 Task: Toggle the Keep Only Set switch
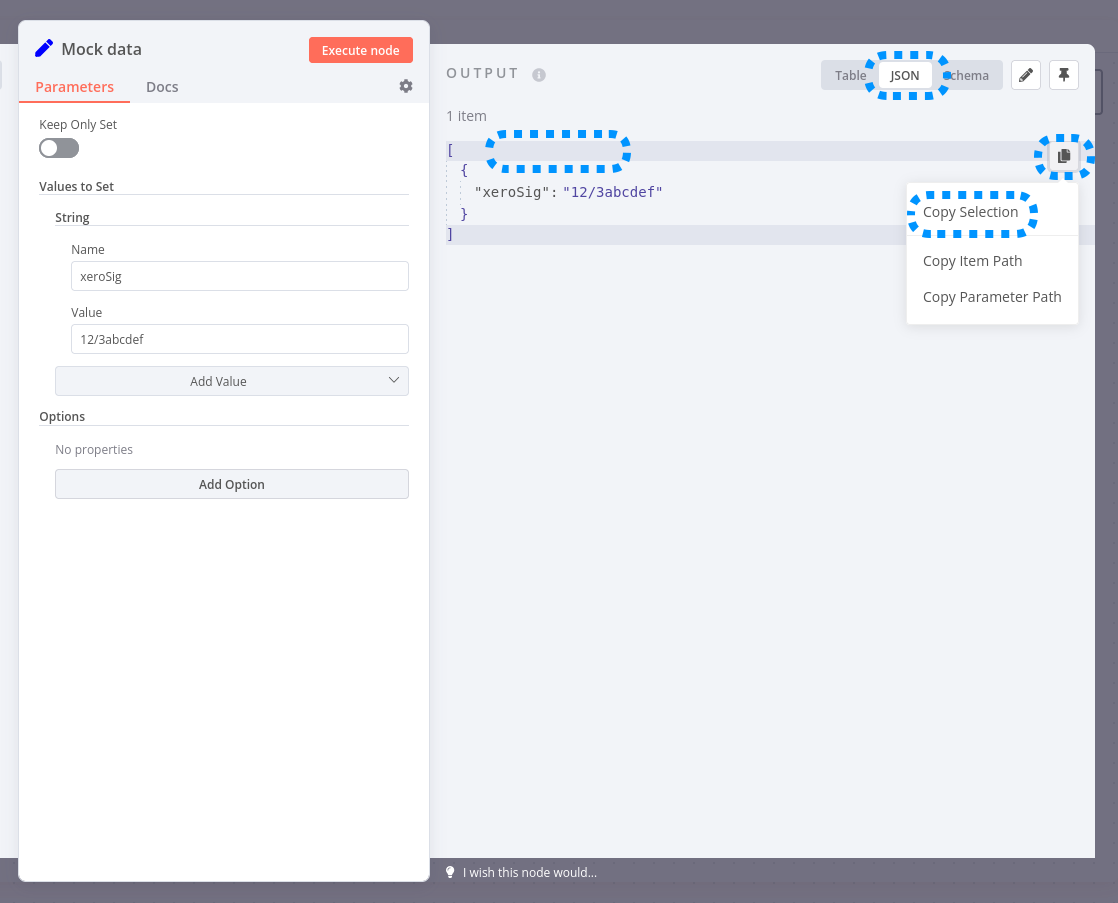[x=59, y=148]
